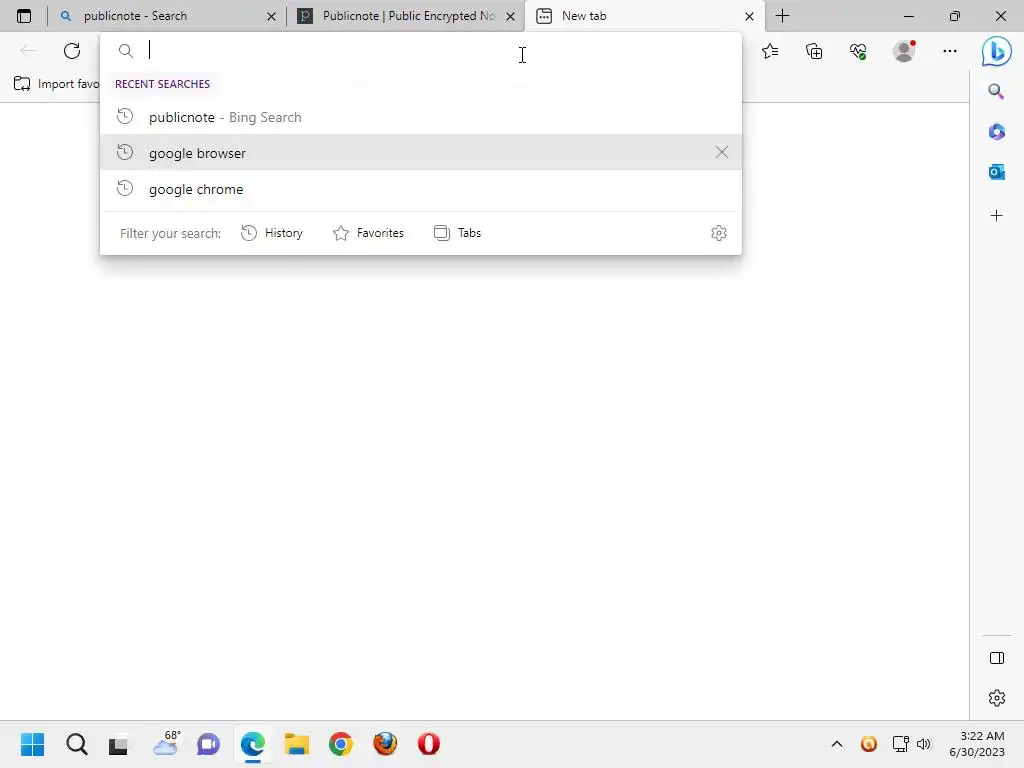Open Browser essentials heart icon
The height and width of the screenshot is (768, 1024).
click(858, 51)
